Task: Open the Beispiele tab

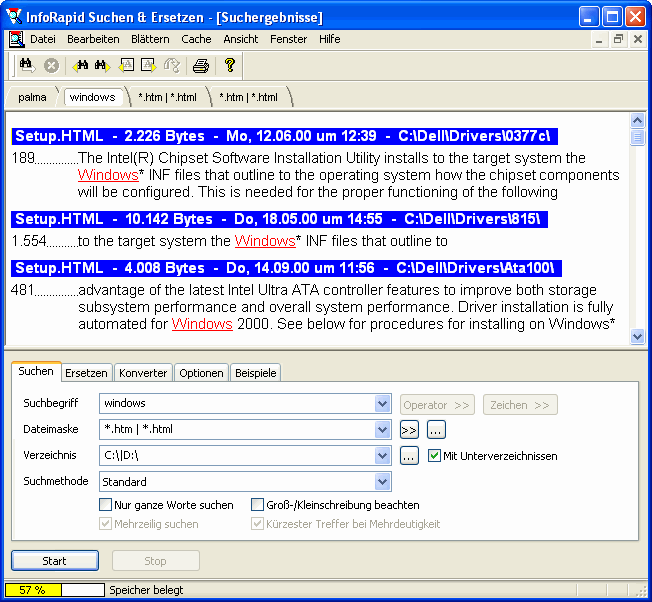Action: point(256,373)
